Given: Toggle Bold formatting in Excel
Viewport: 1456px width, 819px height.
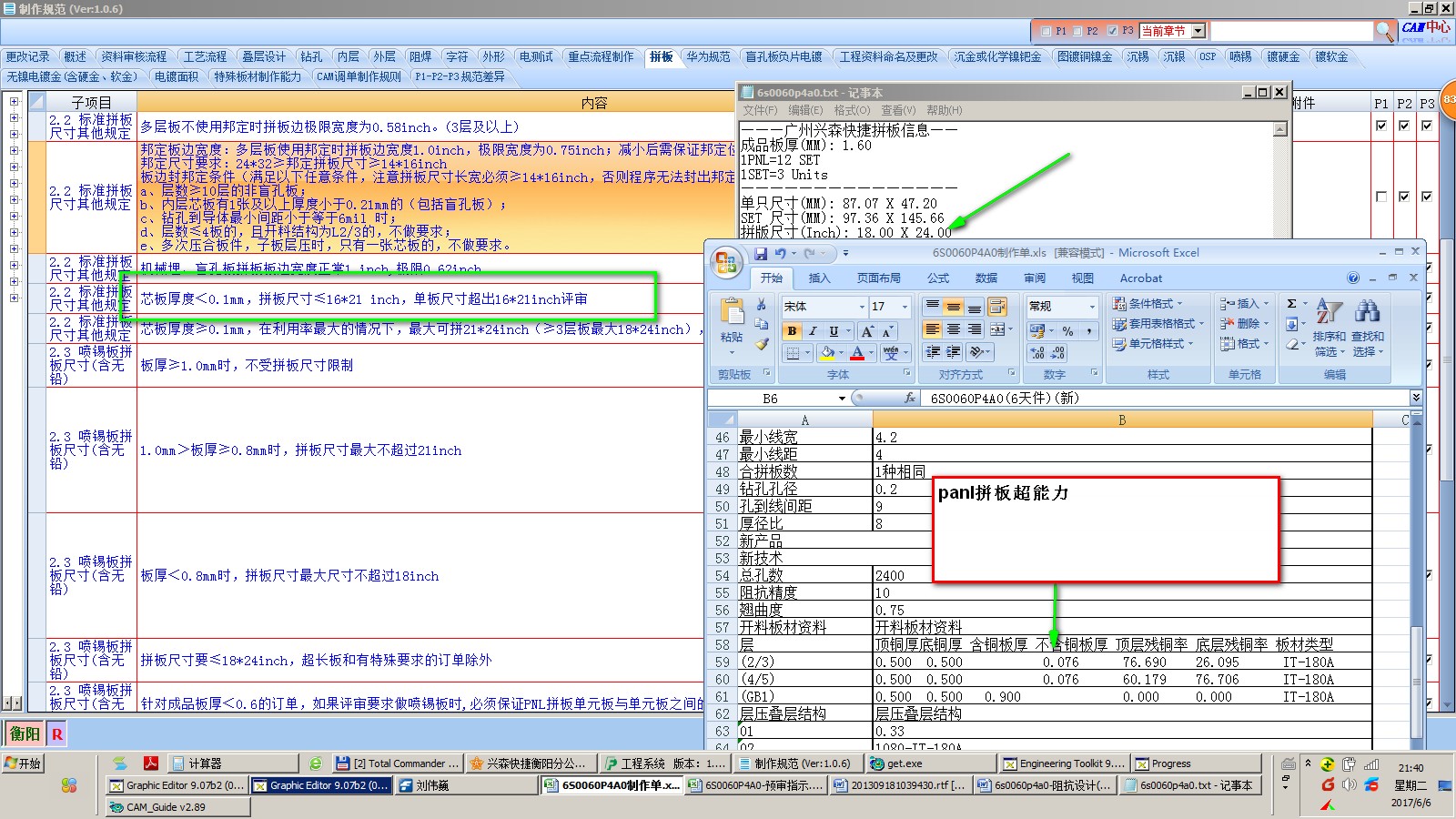Looking at the screenshot, I should [793, 331].
